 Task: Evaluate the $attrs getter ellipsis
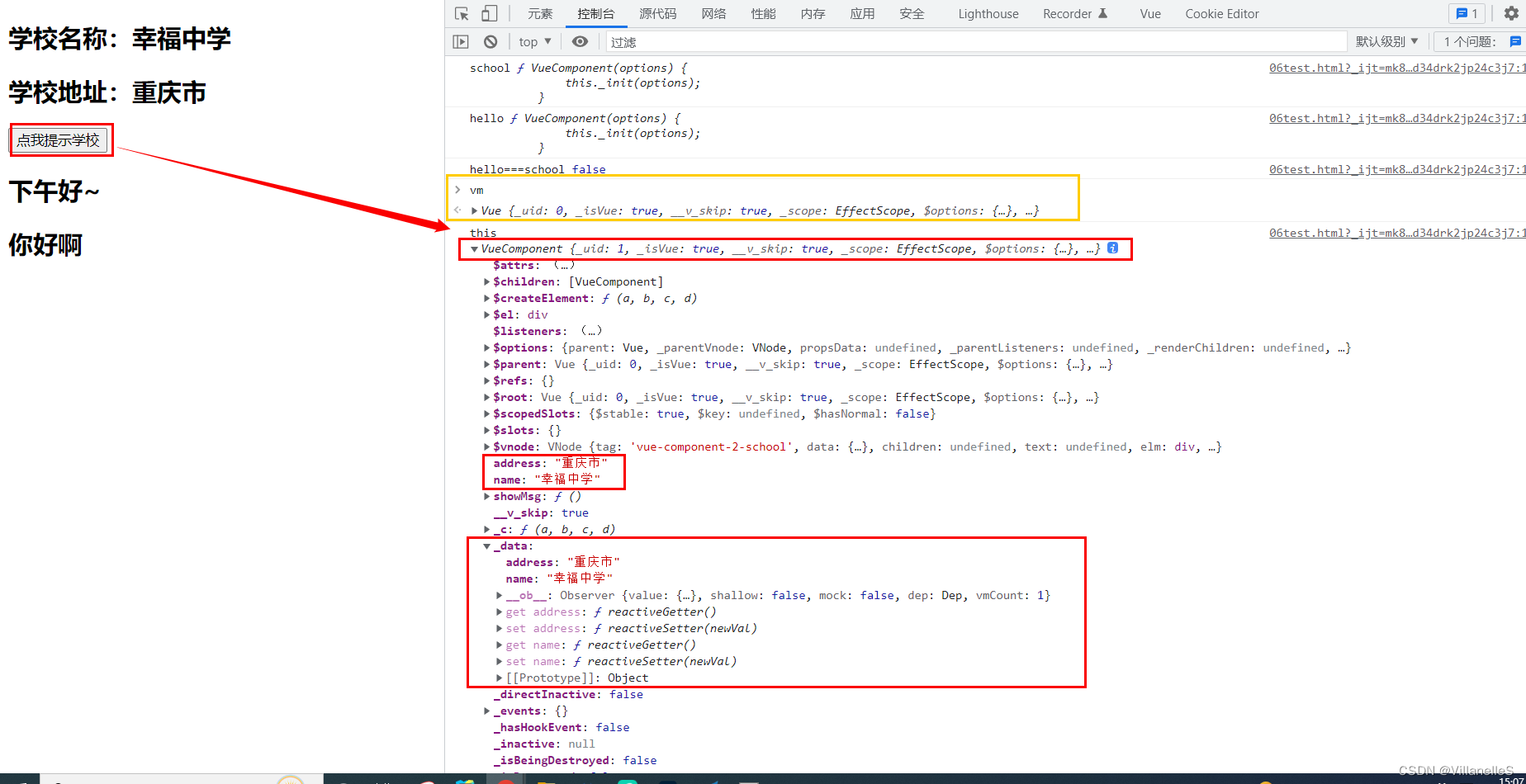564,265
